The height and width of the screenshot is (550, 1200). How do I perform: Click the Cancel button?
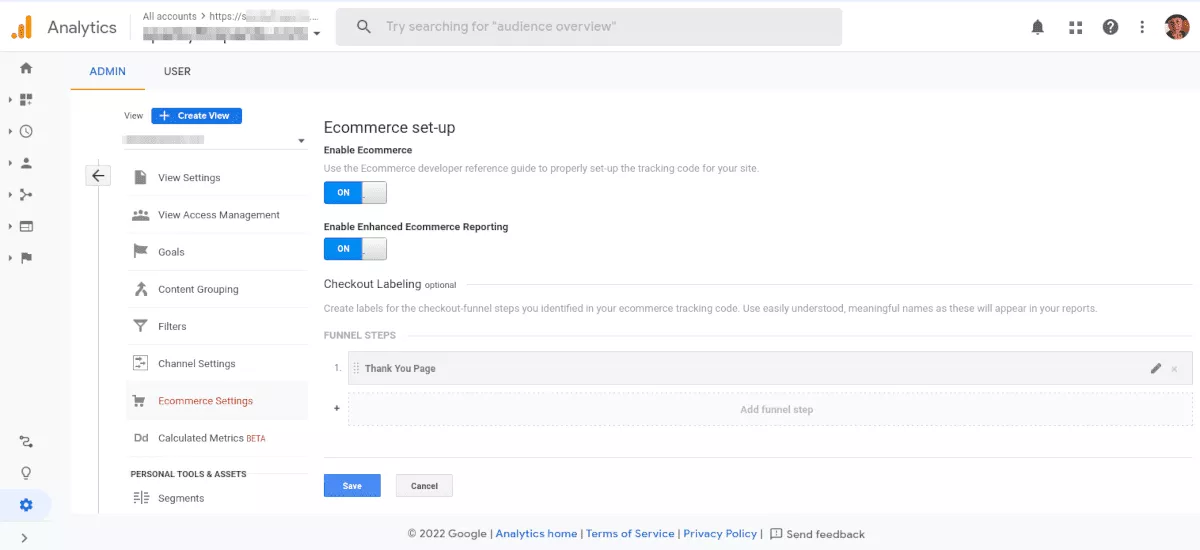pos(424,486)
